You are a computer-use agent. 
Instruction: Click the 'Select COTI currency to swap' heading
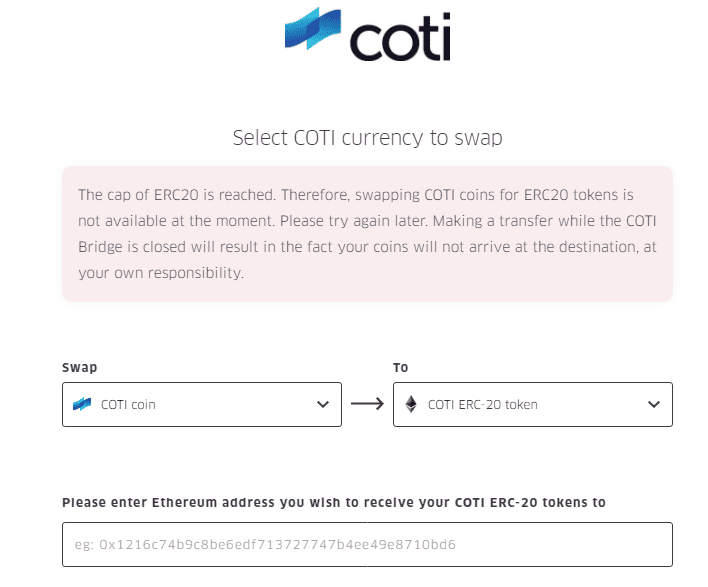click(x=368, y=138)
